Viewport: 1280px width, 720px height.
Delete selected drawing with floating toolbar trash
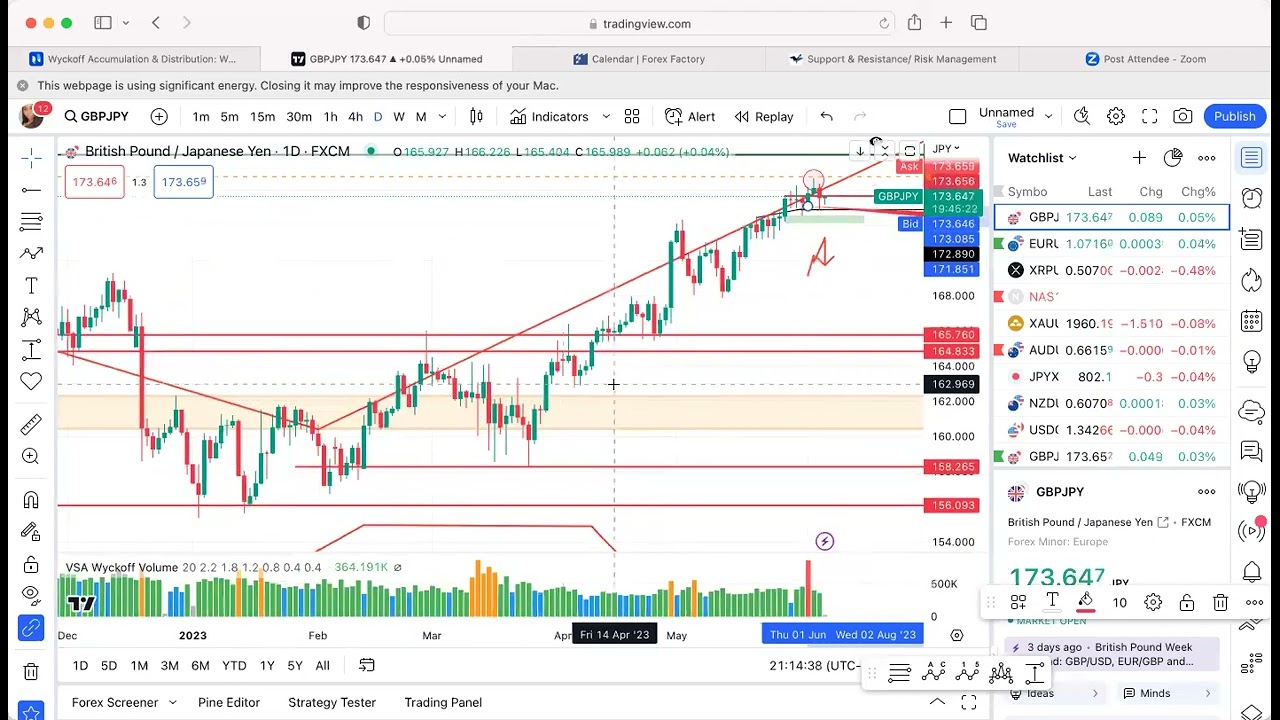1220,602
